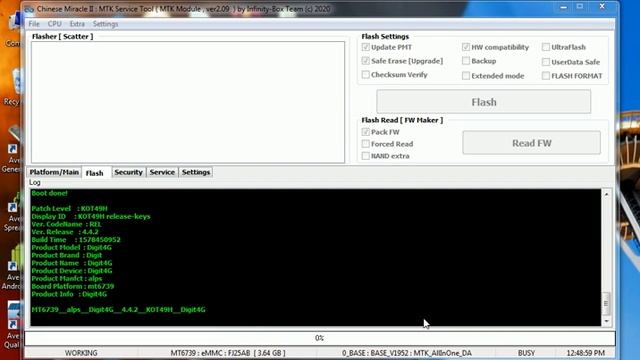Click the large Flash button
This screenshot has width=640, height=360.
(x=484, y=102)
